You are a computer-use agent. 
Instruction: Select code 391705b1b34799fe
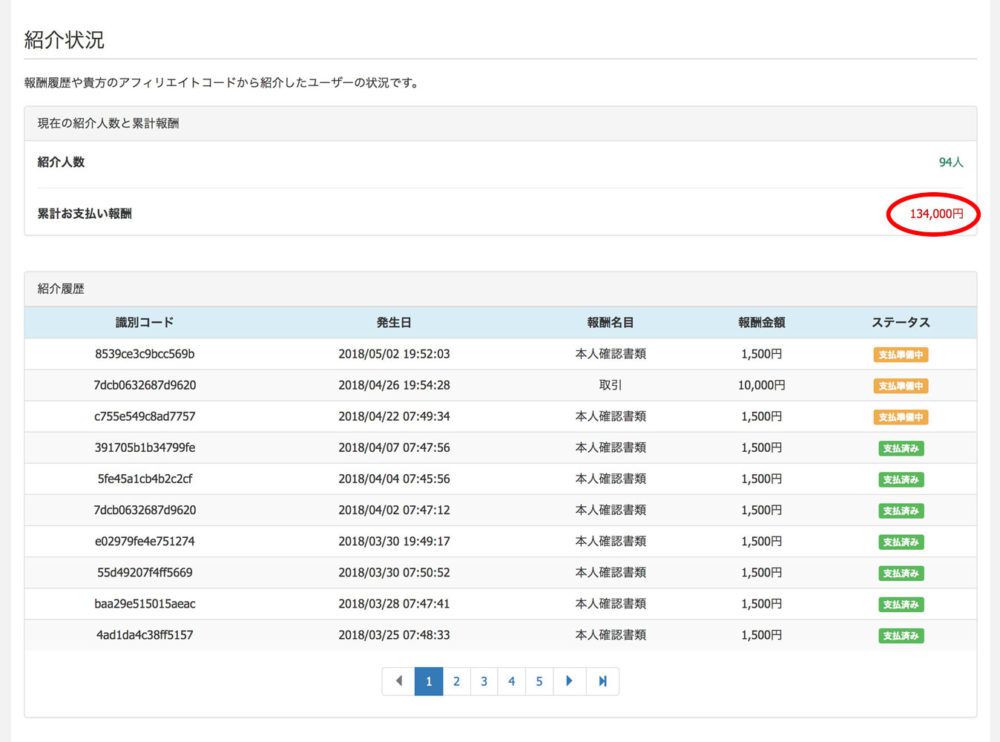pyautogui.click(x=145, y=447)
